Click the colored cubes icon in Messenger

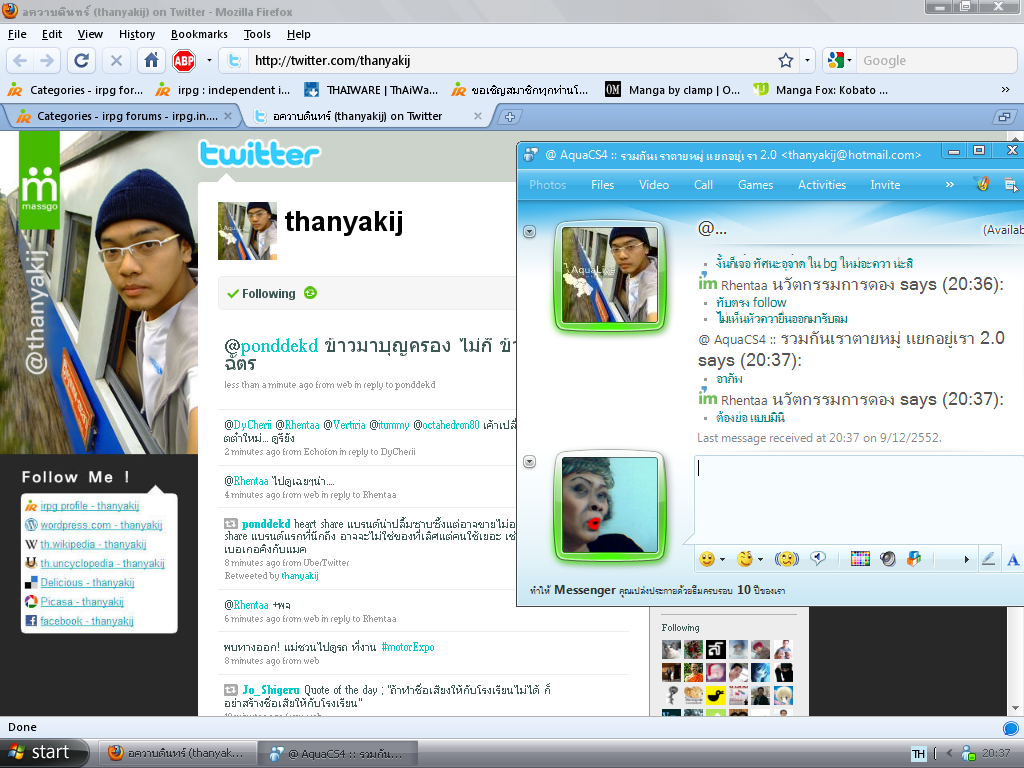pyautogui.click(x=914, y=559)
